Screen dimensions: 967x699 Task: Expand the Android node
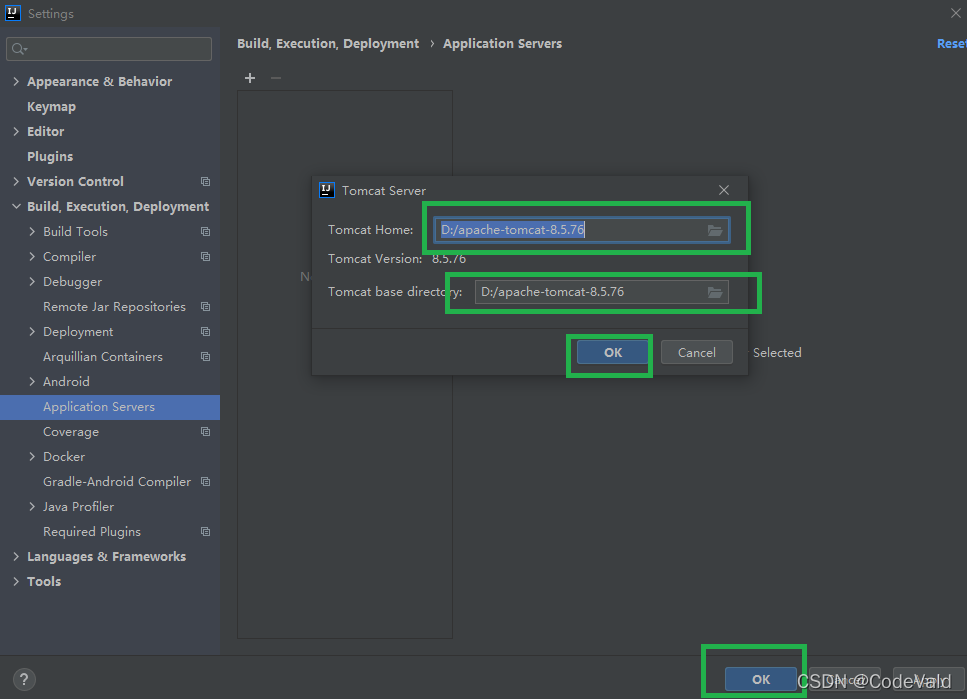click(x=32, y=382)
